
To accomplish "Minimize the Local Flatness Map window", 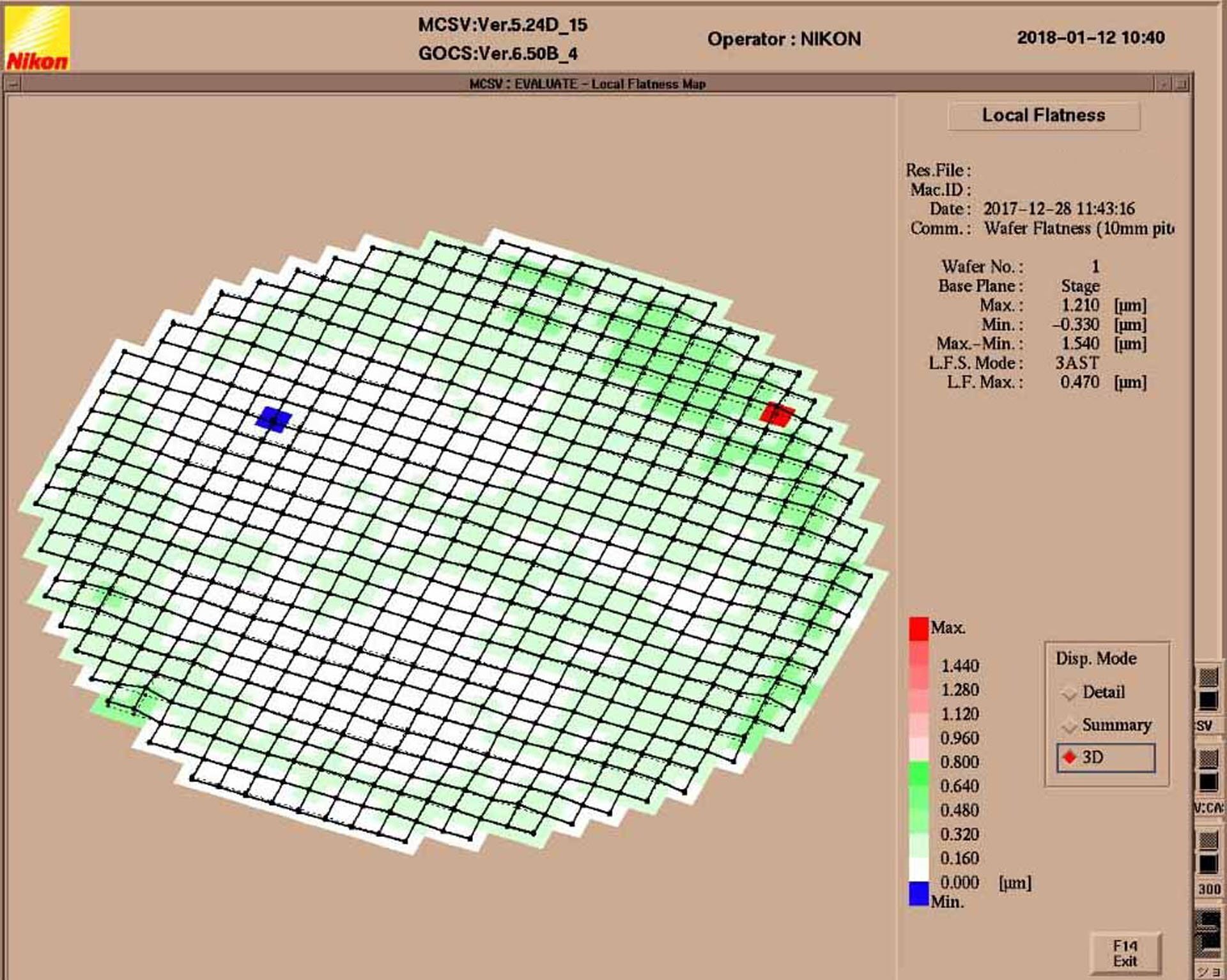I will [x=1162, y=84].
